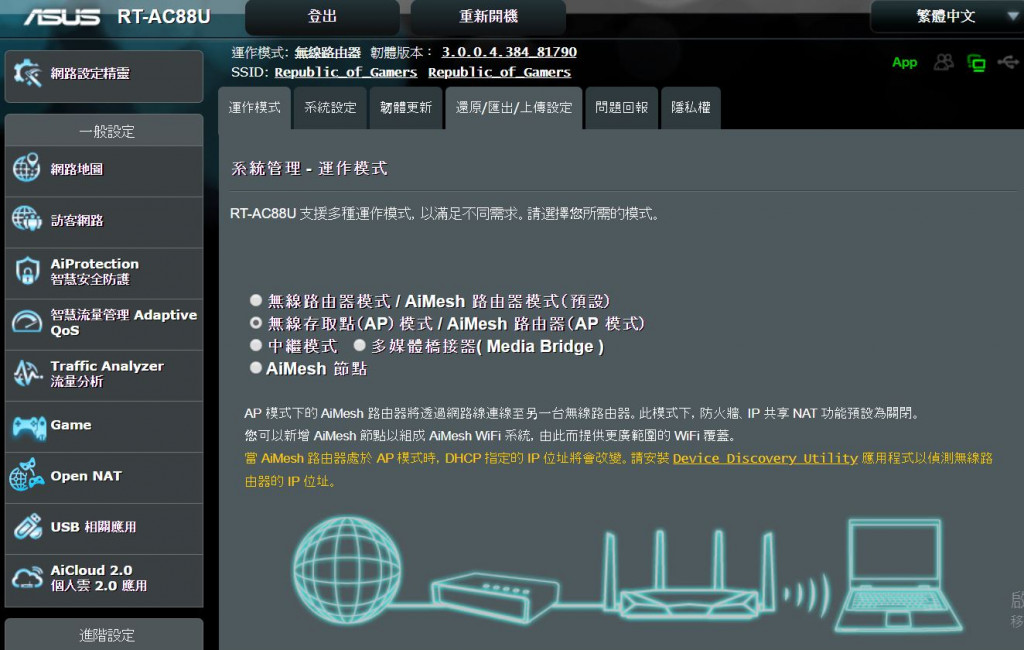Image resolution: width=1024 pixels, height=650 pixels.
Task: Open the Device Discovery Utility link
Action: pyautogui.click(x=765, y=458)
